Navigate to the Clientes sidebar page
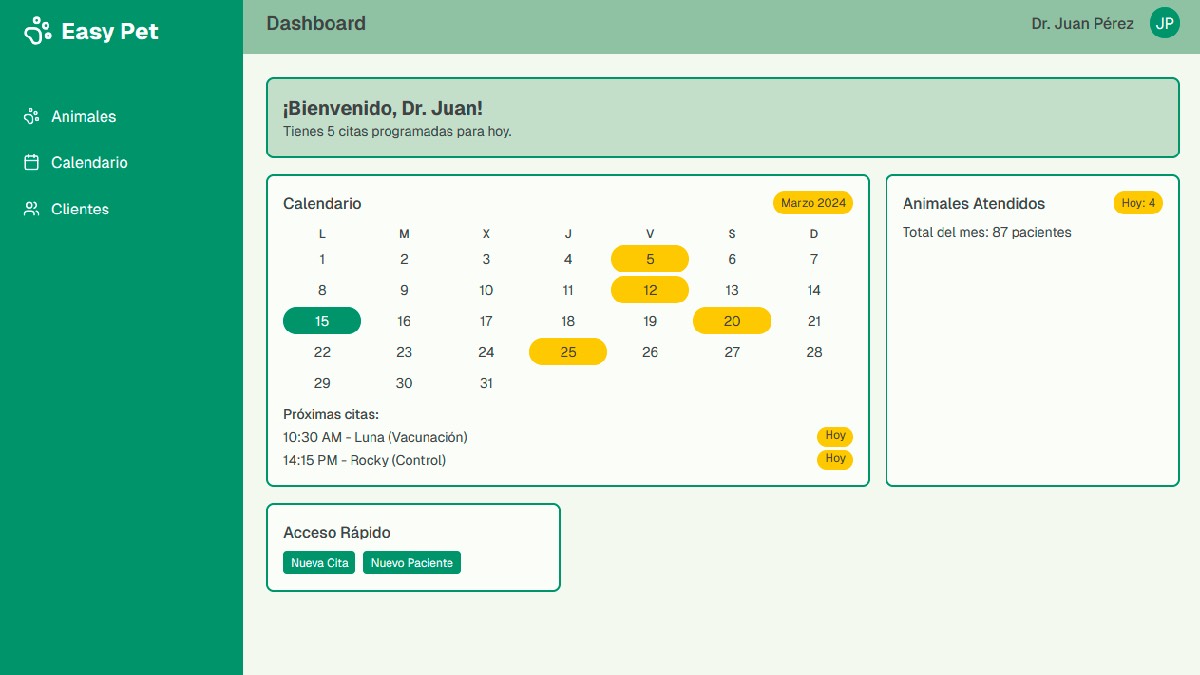This screenshot has height=675, width=1200. point(80,209)
